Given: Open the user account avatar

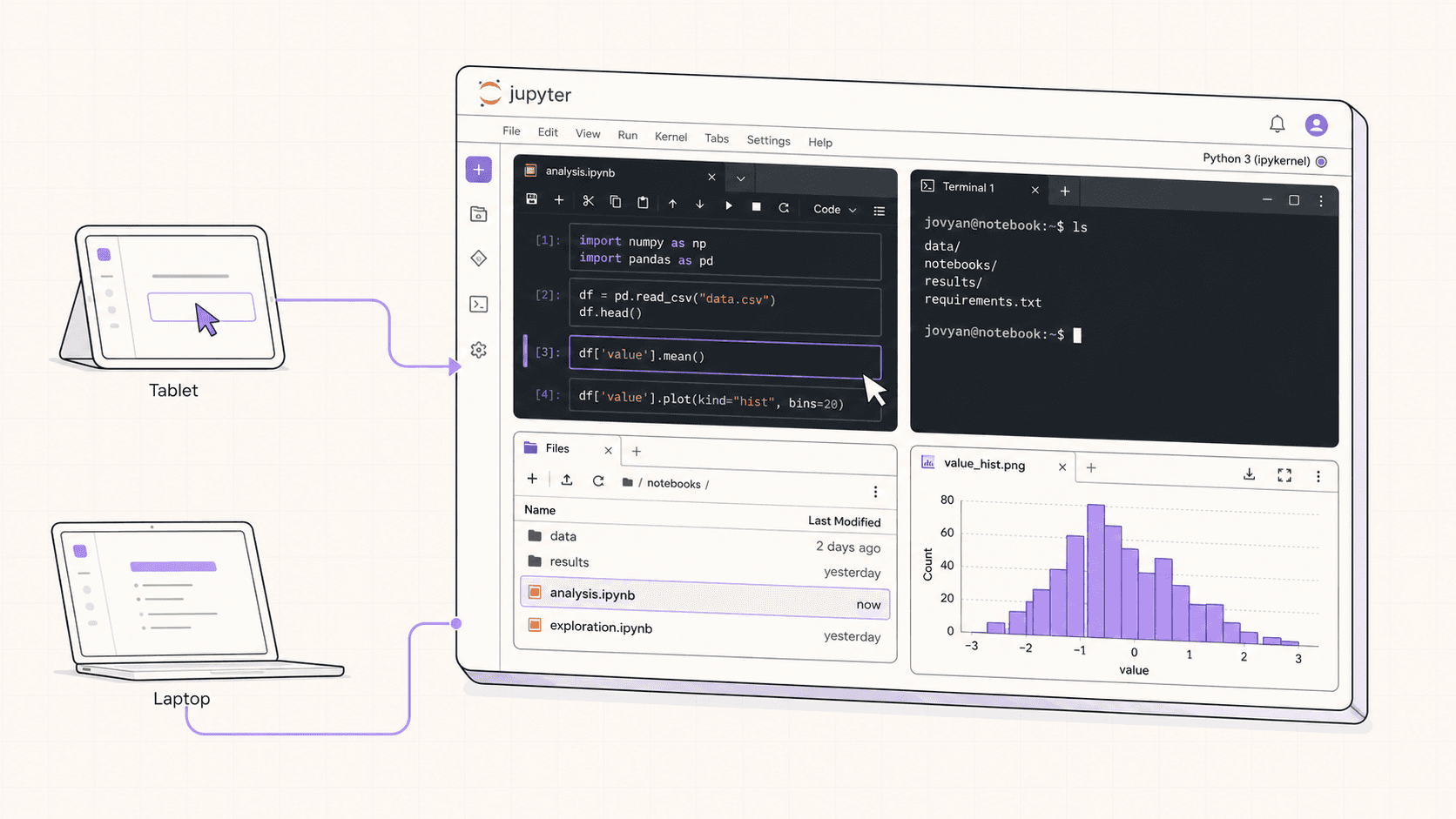Looking at the screenshot, I should click(1316, 125).
